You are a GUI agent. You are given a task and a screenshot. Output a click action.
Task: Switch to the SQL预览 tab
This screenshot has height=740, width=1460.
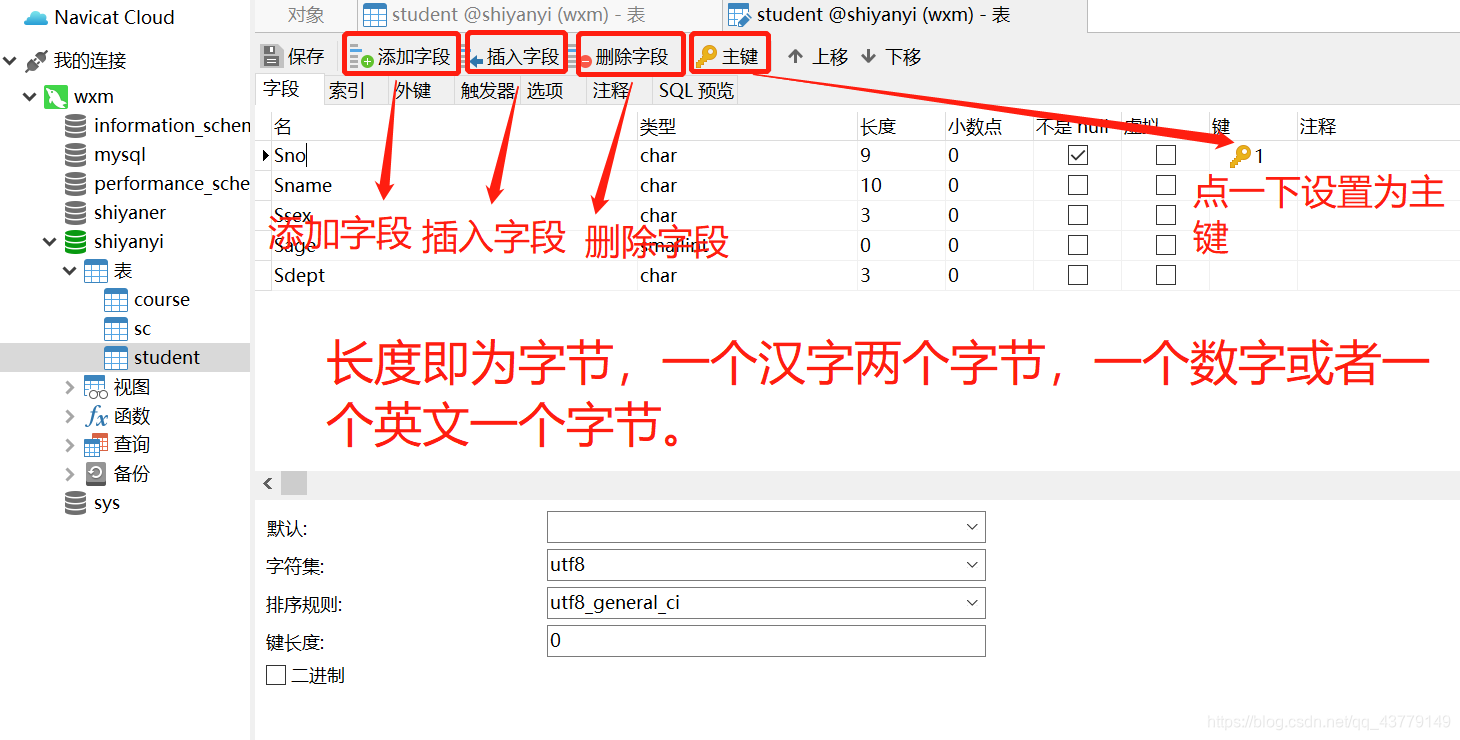click(697, 90)
